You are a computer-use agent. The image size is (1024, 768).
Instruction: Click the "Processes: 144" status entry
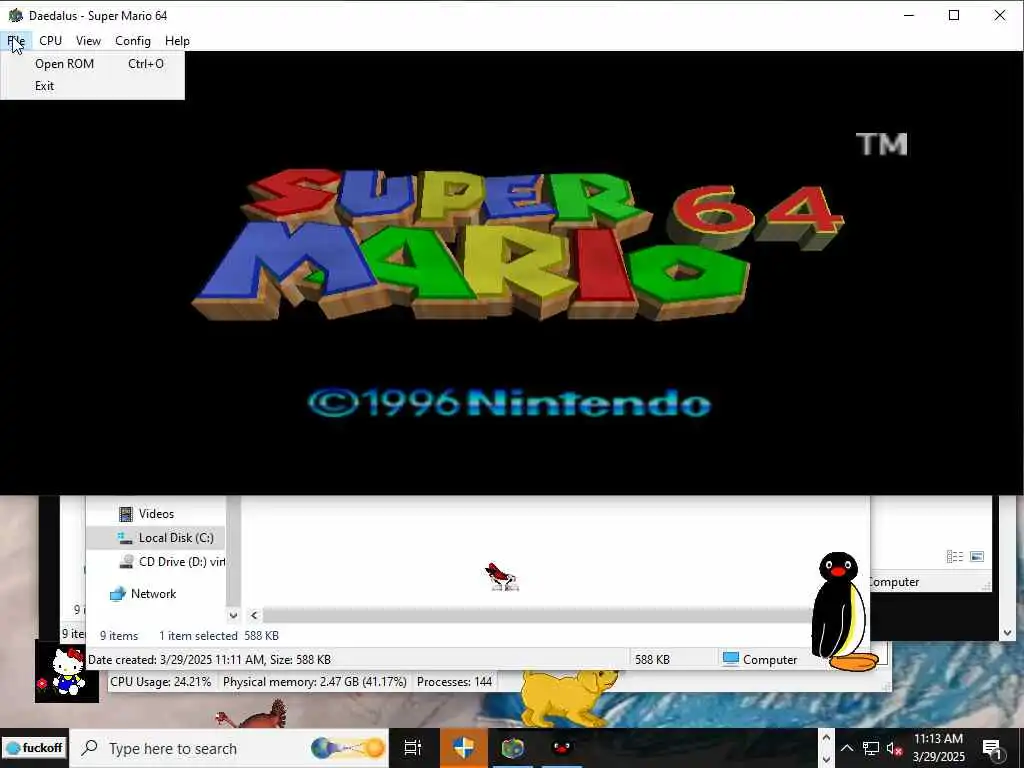455,682
